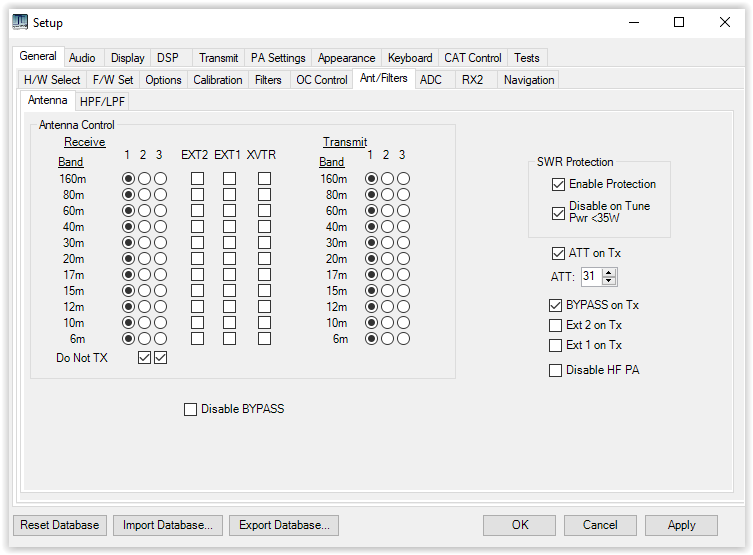Click the Reset Database button
This screenshot has width=753, height=555.
point(60,525)
